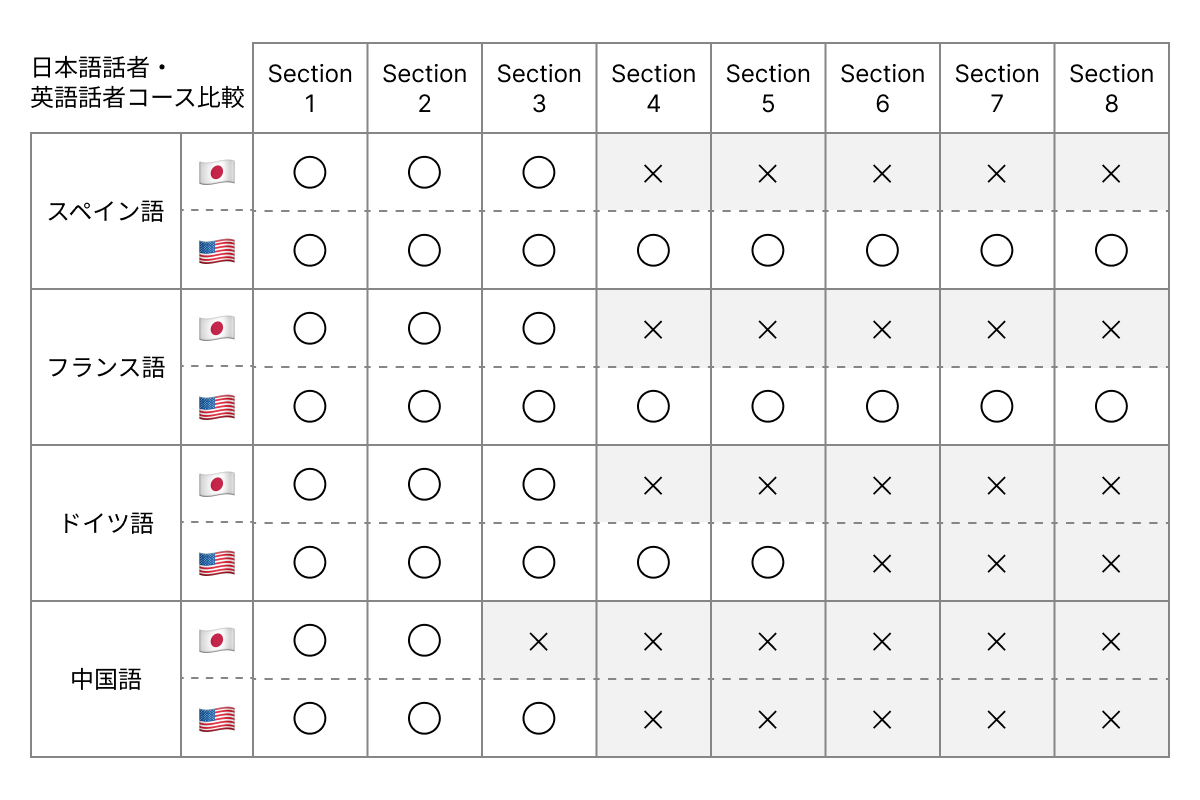Viewport: 1200px width, 800px height.
Task: Click the Japan flag in the フランス語 row
Action: click(217, 329)
